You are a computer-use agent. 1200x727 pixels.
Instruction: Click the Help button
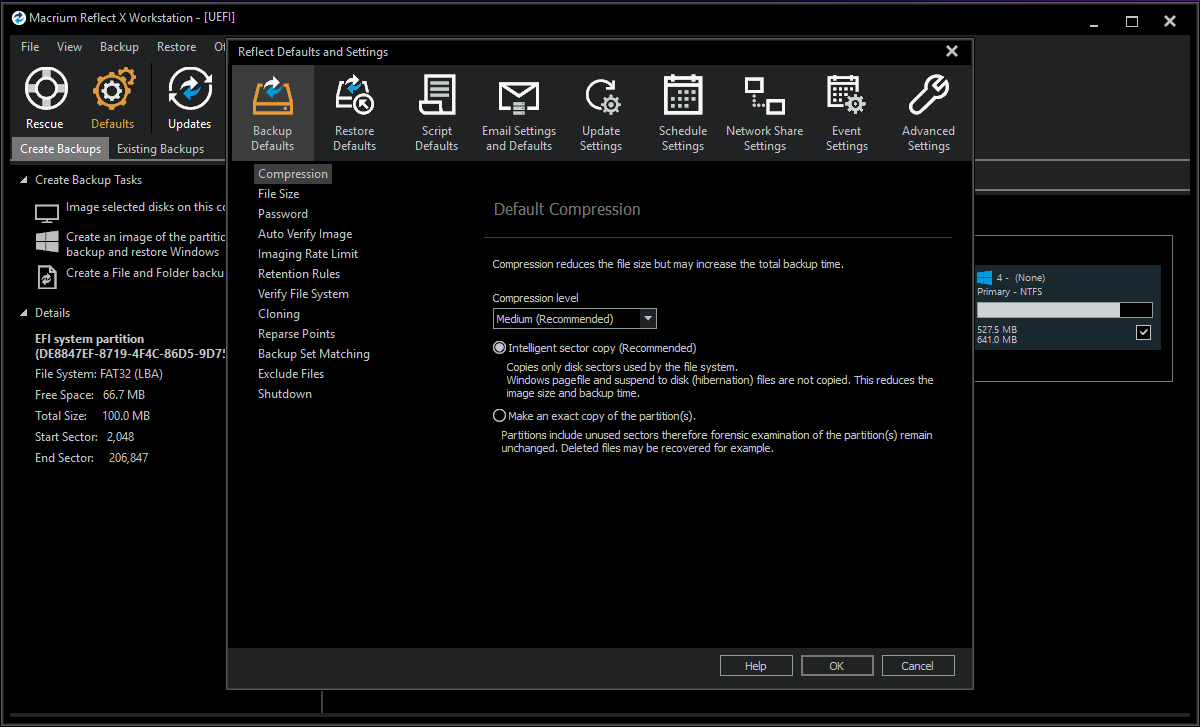pos(756,666)
